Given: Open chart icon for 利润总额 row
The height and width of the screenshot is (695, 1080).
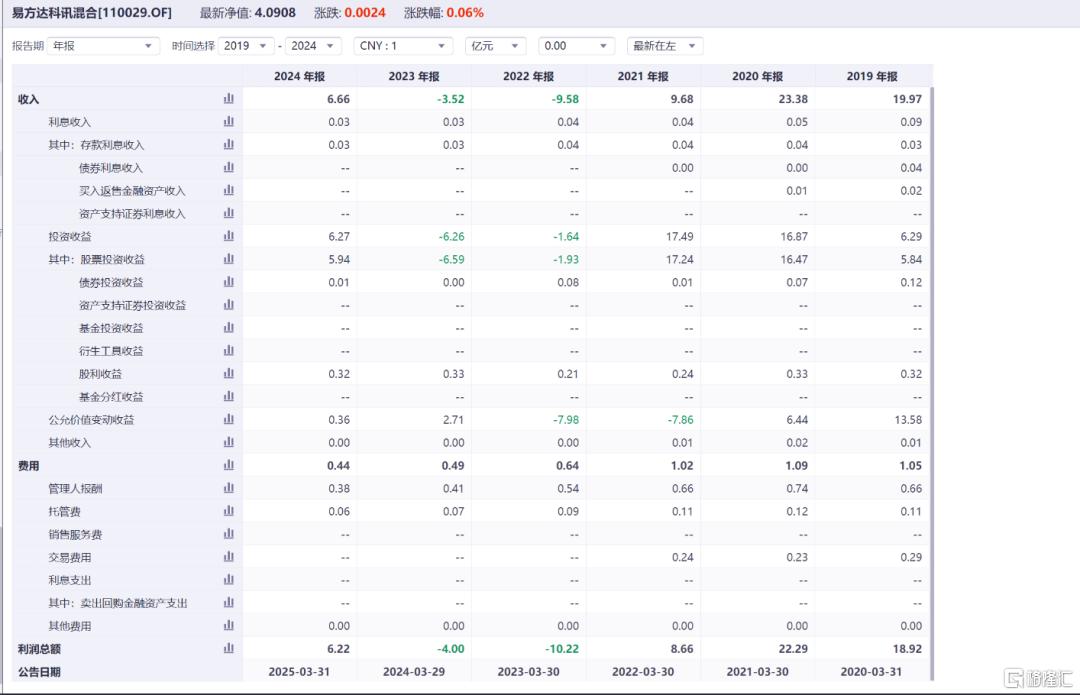Looking at the screenshot, I should [229, 648].
